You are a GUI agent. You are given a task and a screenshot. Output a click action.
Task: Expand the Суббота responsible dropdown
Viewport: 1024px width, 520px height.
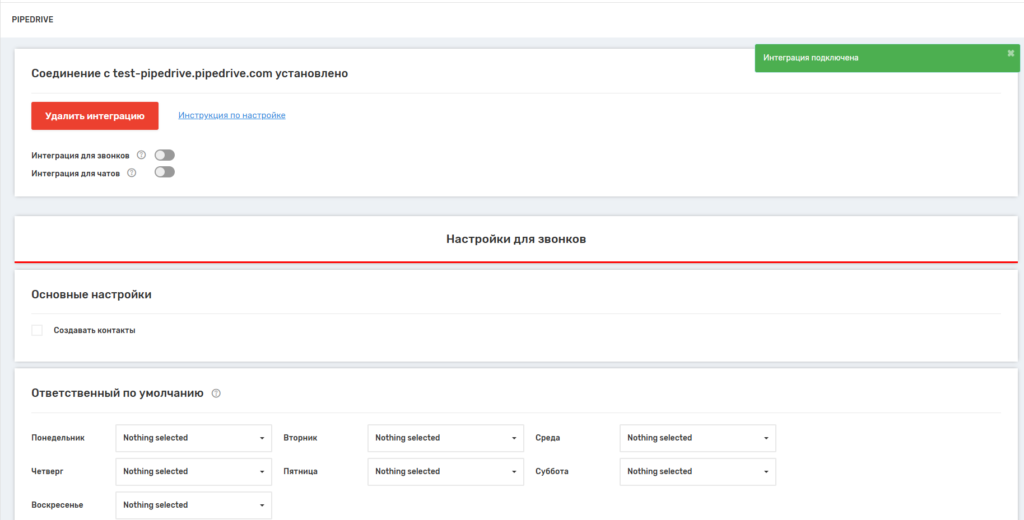[697, 471]
